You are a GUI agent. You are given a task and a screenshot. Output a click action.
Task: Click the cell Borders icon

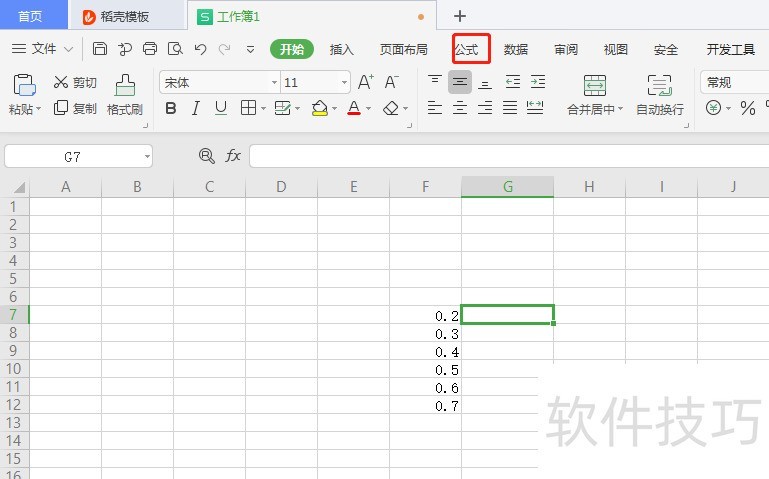(x=248, y=108)
